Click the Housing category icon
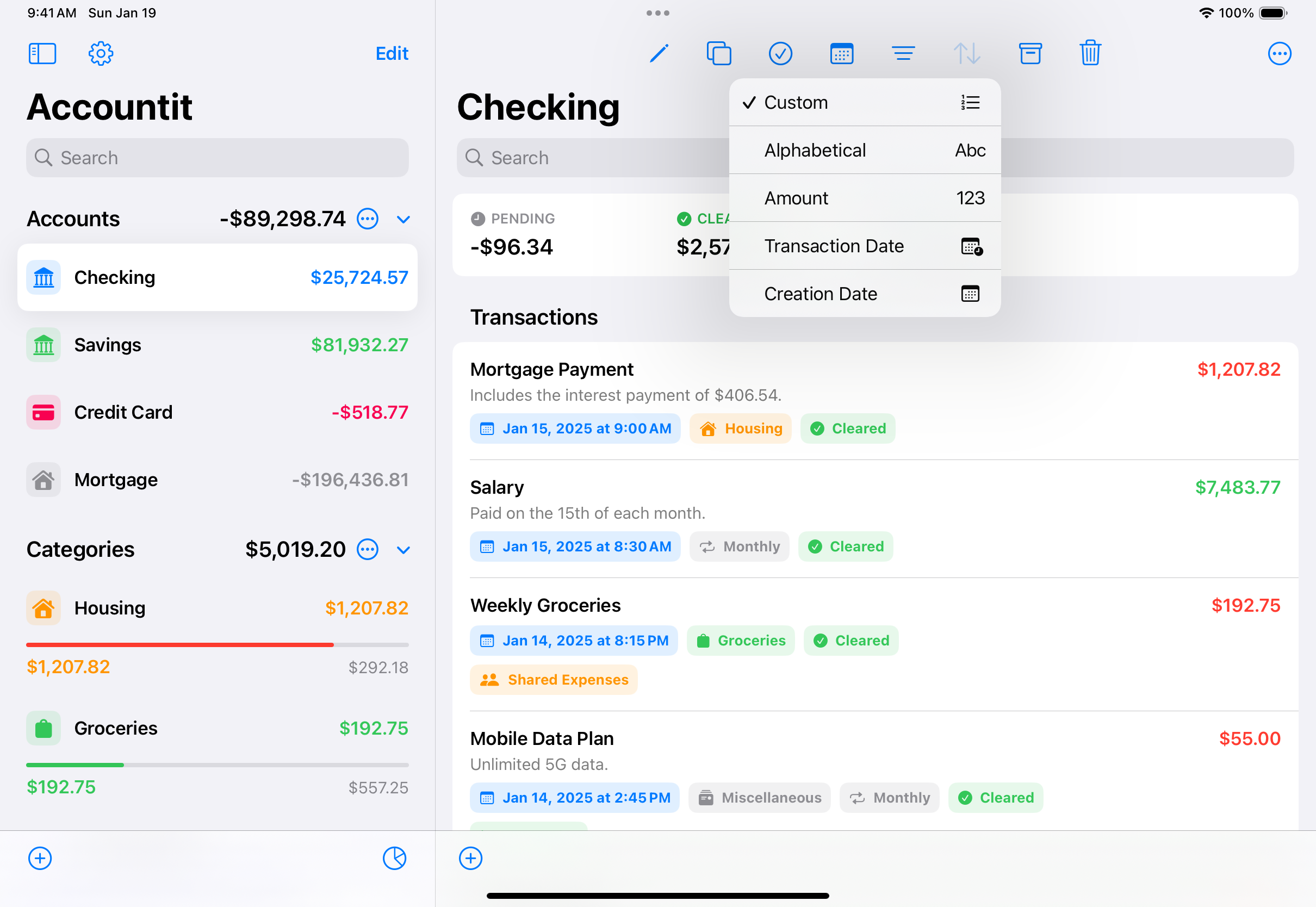Screen dimensions: 1316x907 point(43,608)
